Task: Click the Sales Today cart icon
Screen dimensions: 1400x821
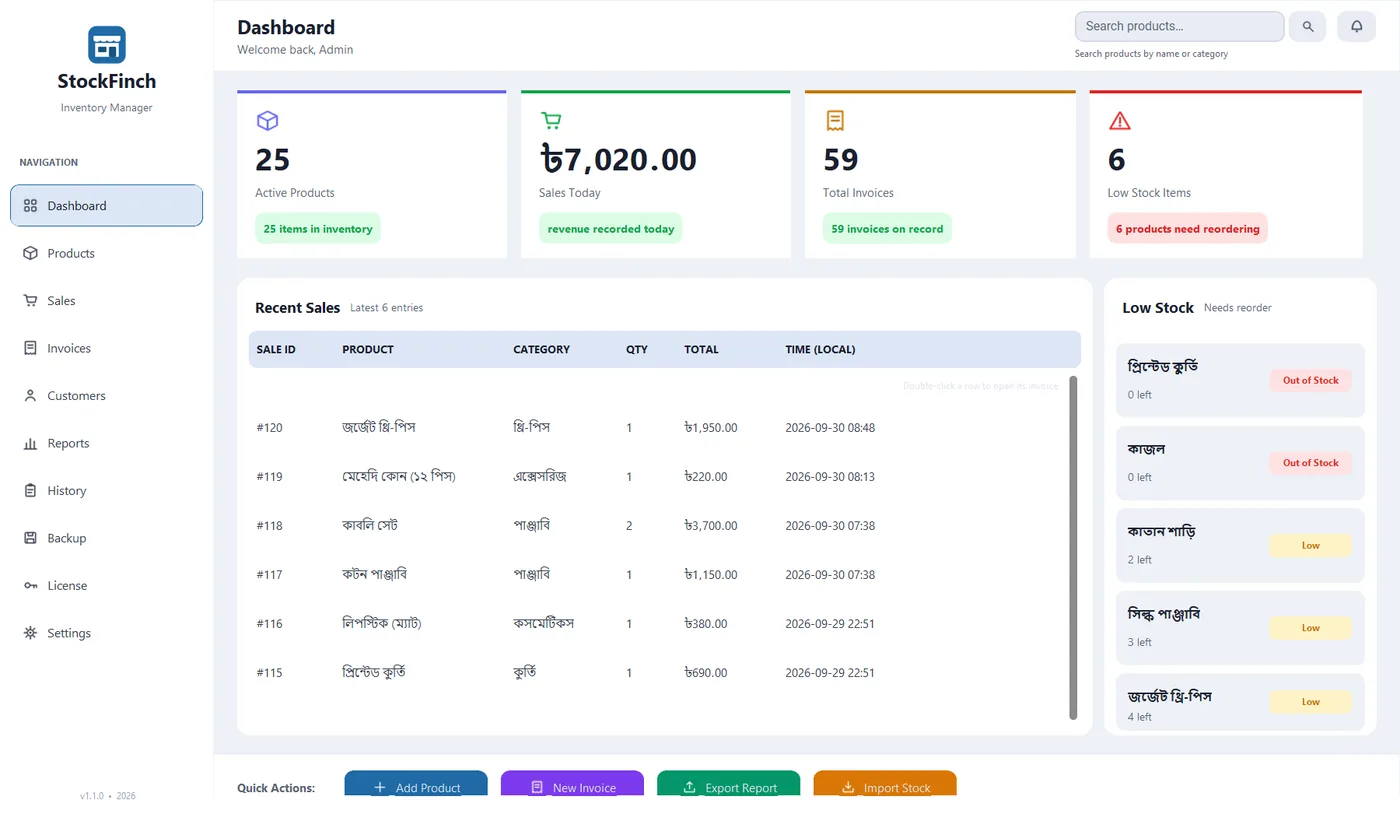Action: pos(551,121)
